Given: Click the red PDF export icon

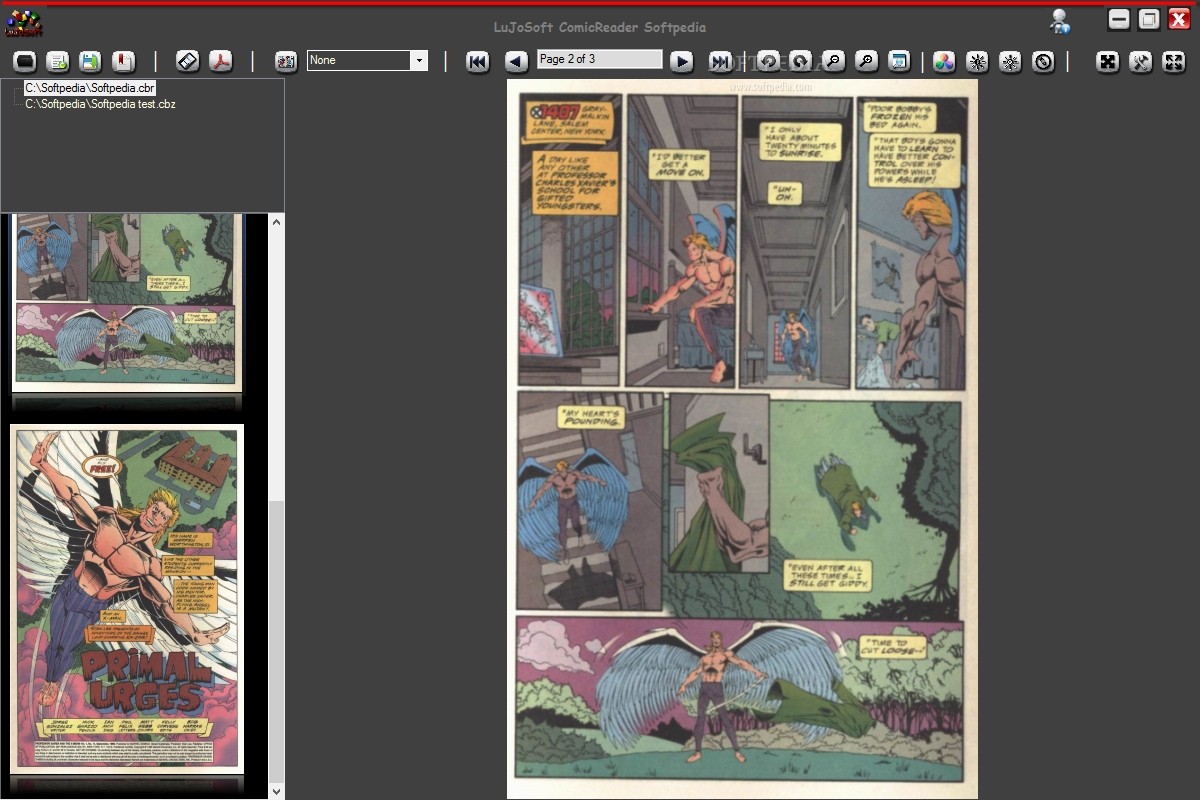Looking at the screenshot, I should (x=221, y=61).
